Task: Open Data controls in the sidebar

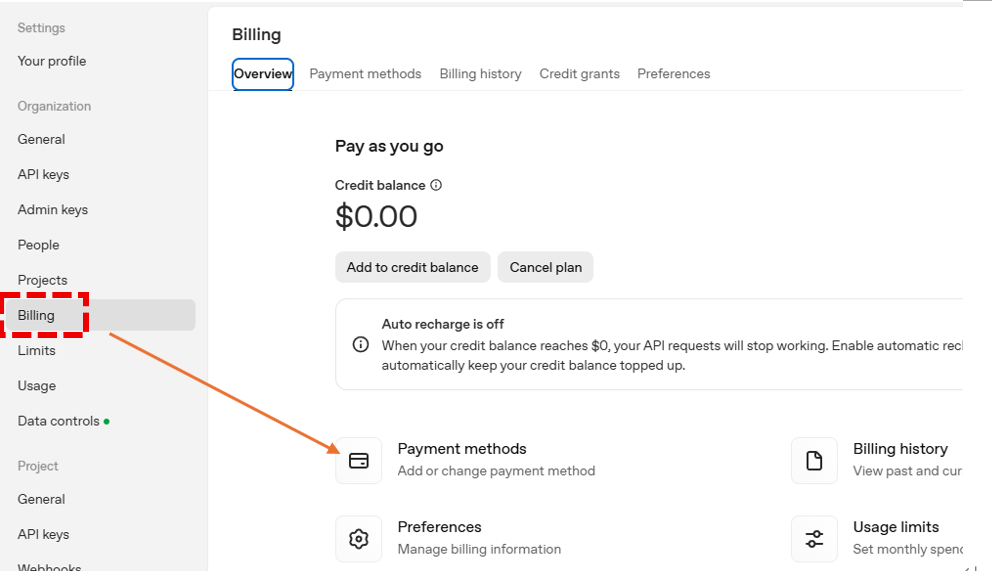Action: [59, 421]
